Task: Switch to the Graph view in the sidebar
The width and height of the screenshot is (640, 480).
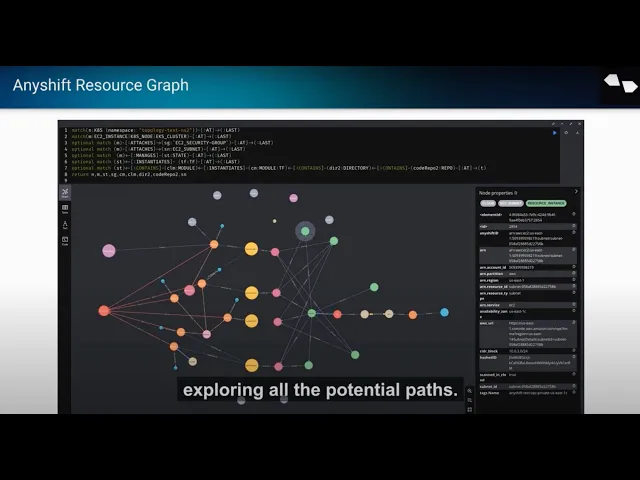Action: 65,193
